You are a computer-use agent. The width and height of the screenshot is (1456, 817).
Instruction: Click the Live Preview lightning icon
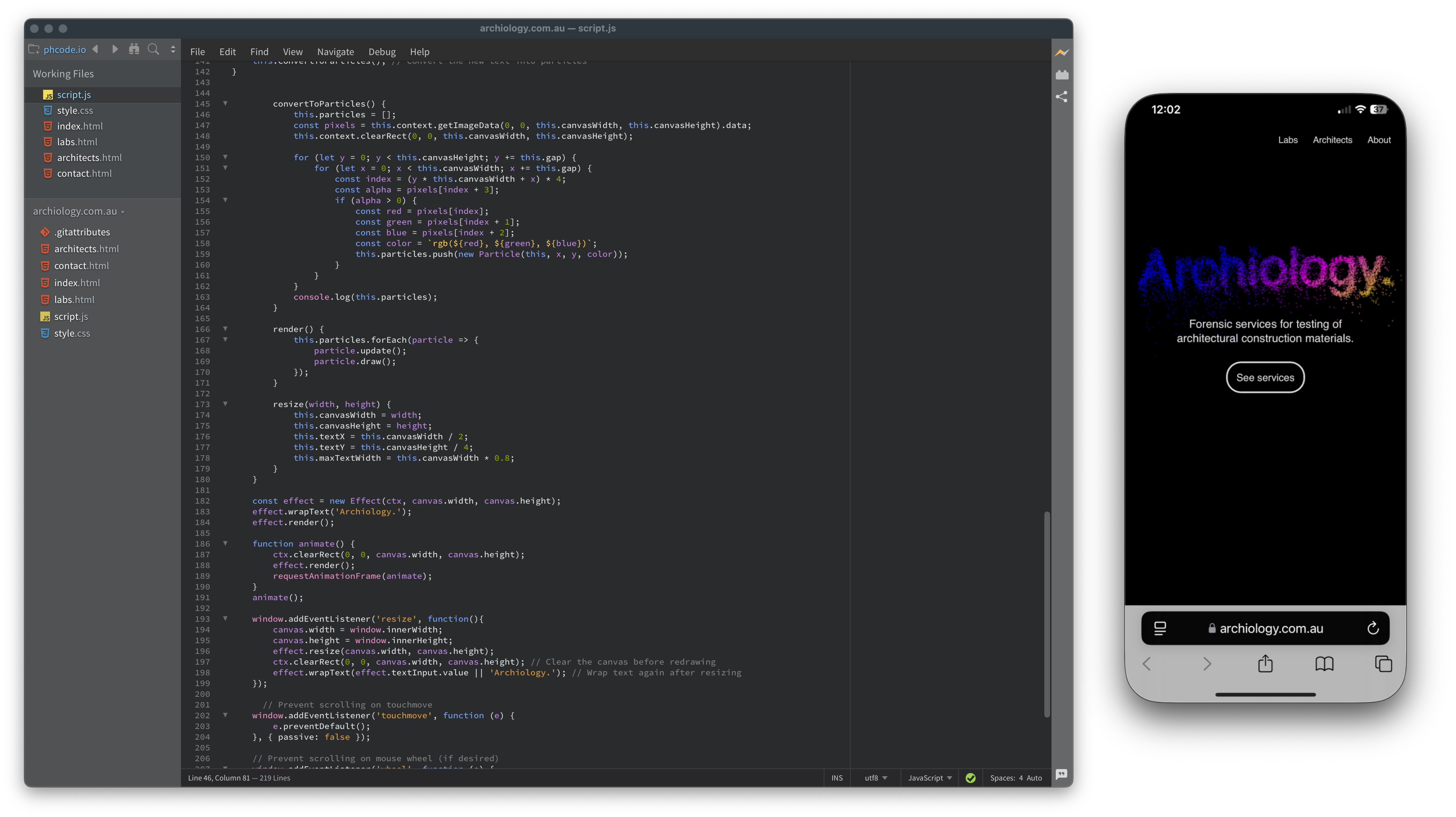coord(1062,53)
